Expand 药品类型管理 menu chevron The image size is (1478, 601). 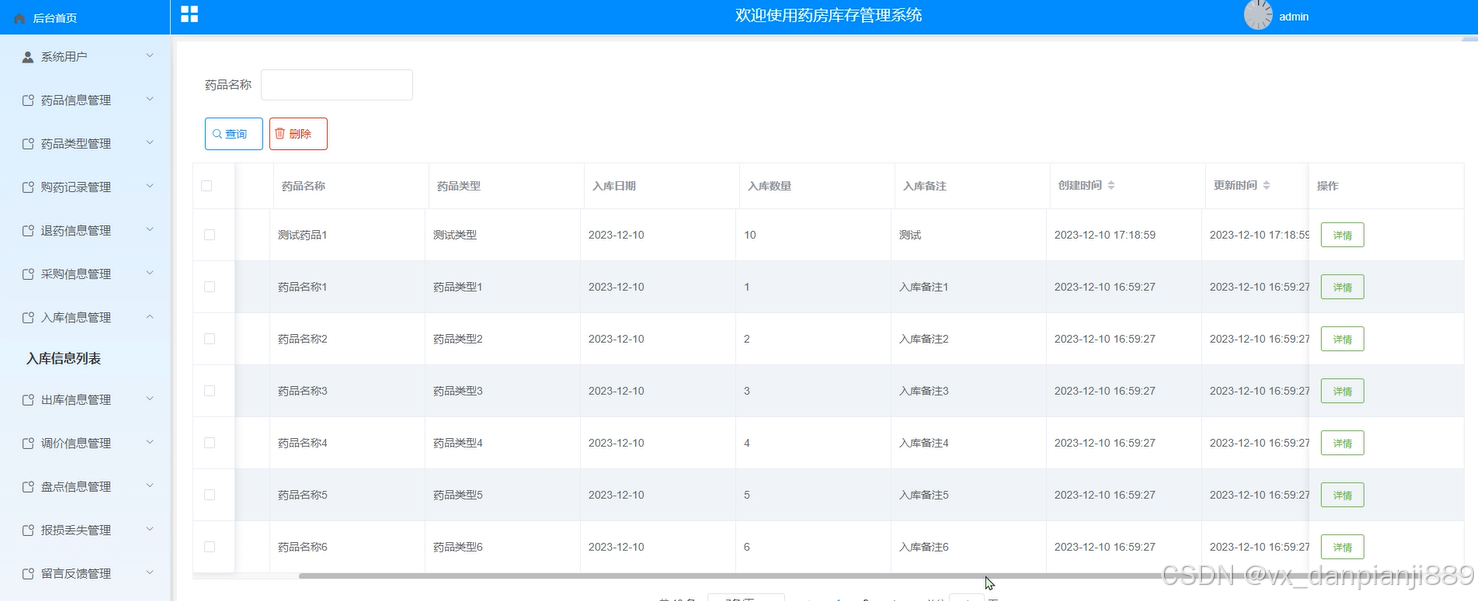pos(150,143)
